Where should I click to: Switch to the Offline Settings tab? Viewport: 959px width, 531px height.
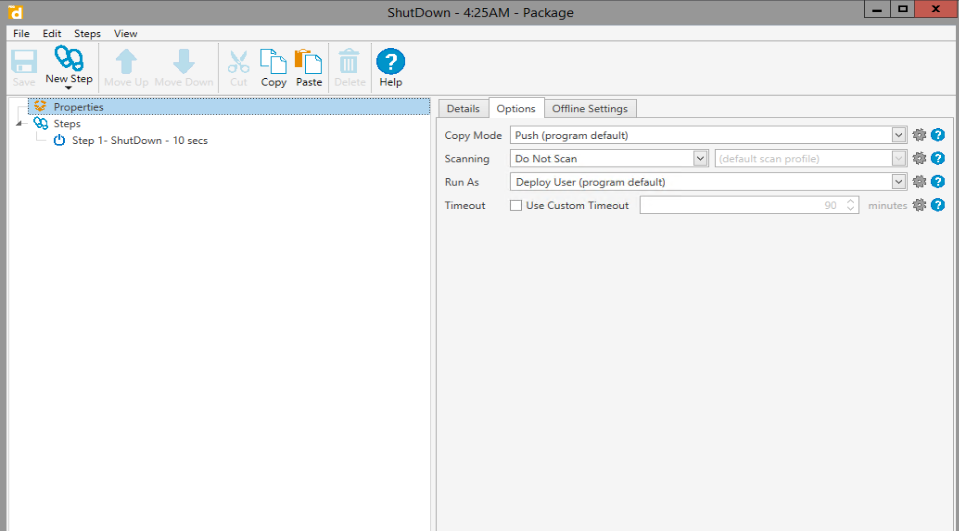[589, 109]
